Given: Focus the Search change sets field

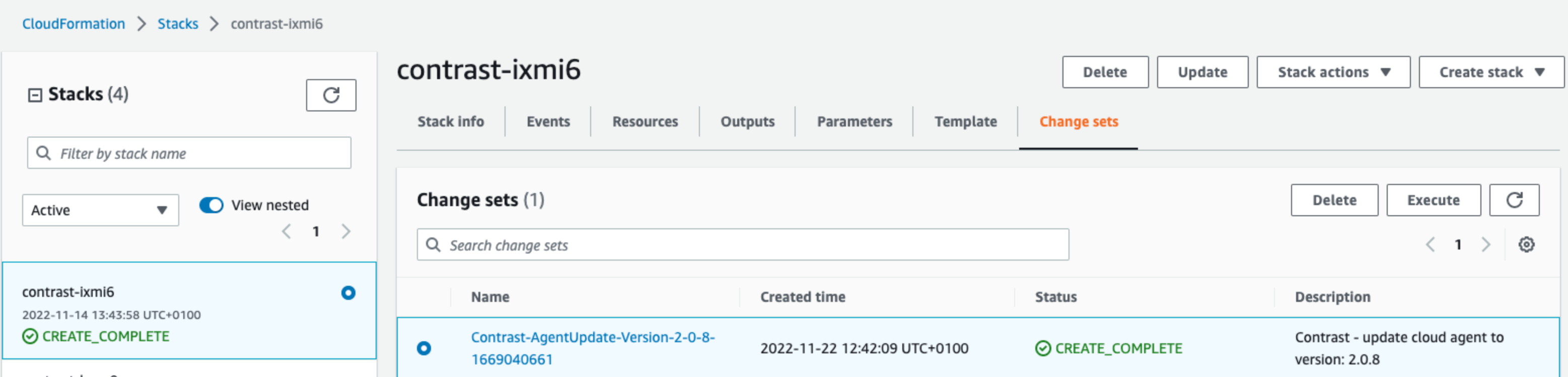Looking at the screenshot, I should click(743, 245).
